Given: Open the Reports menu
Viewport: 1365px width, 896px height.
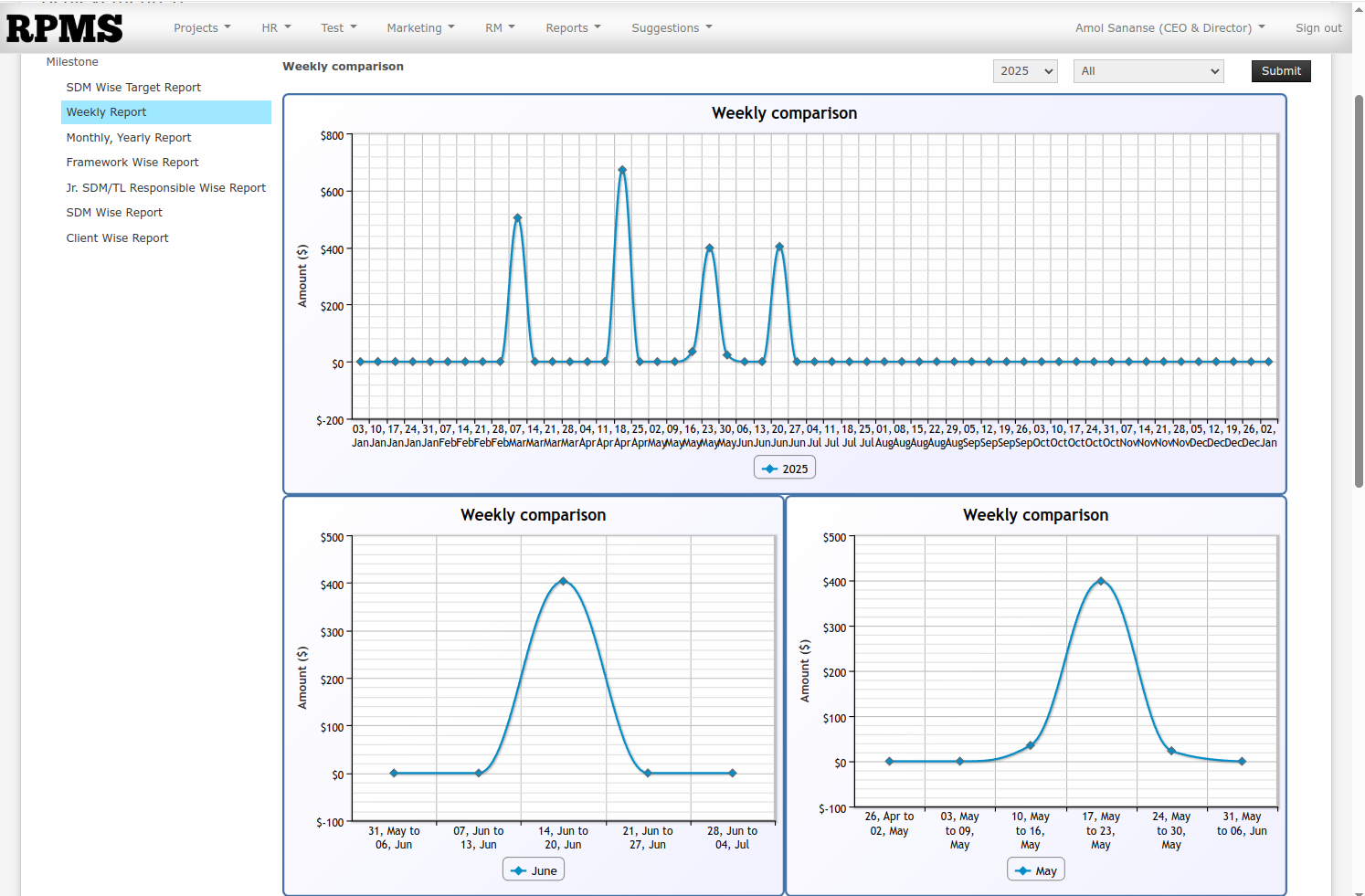Looking at the screenshot, I should 573,28.
